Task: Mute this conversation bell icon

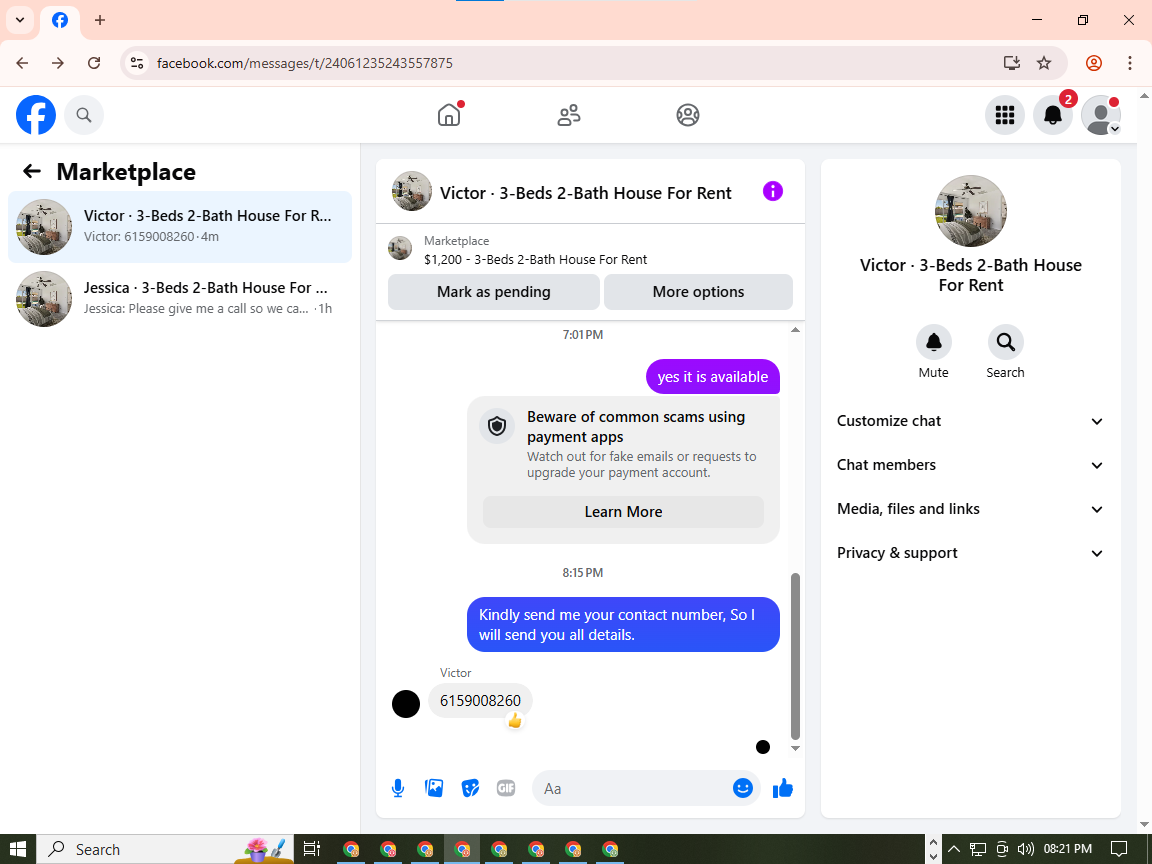Action: click(x=933, y=342)
